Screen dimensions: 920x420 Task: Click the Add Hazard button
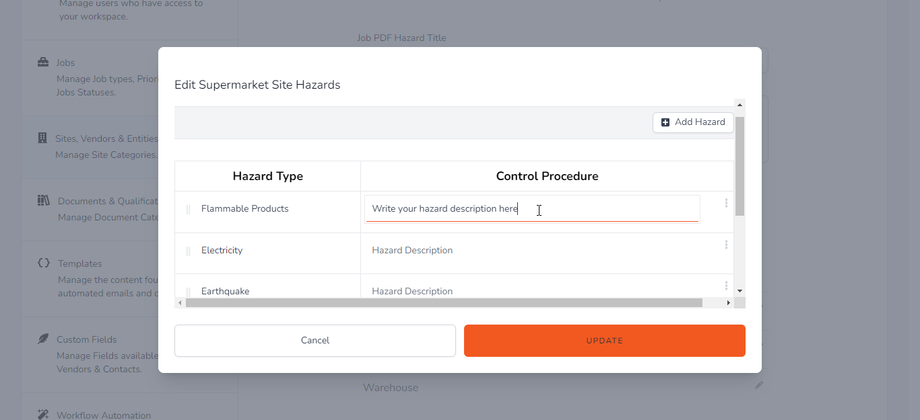[x=693, y=122]
